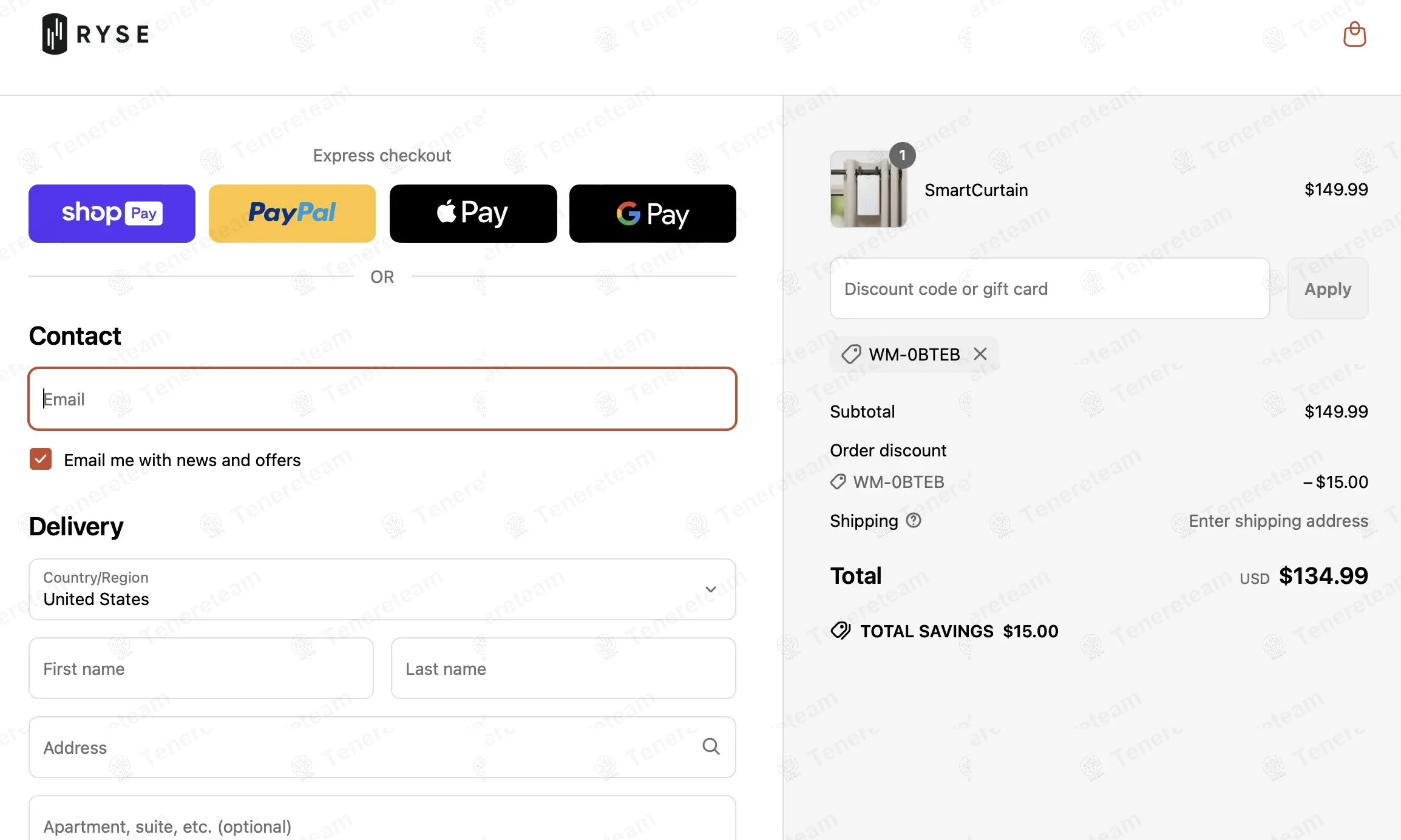Focus the Email input field
The height and width of the screenshot is (840, 1401).
(382, 399)
